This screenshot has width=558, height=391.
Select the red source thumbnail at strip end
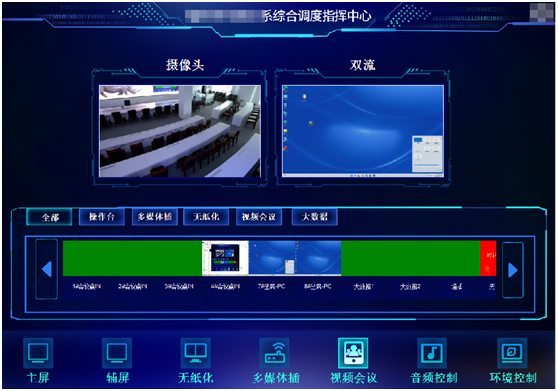[x=488, y=258]
